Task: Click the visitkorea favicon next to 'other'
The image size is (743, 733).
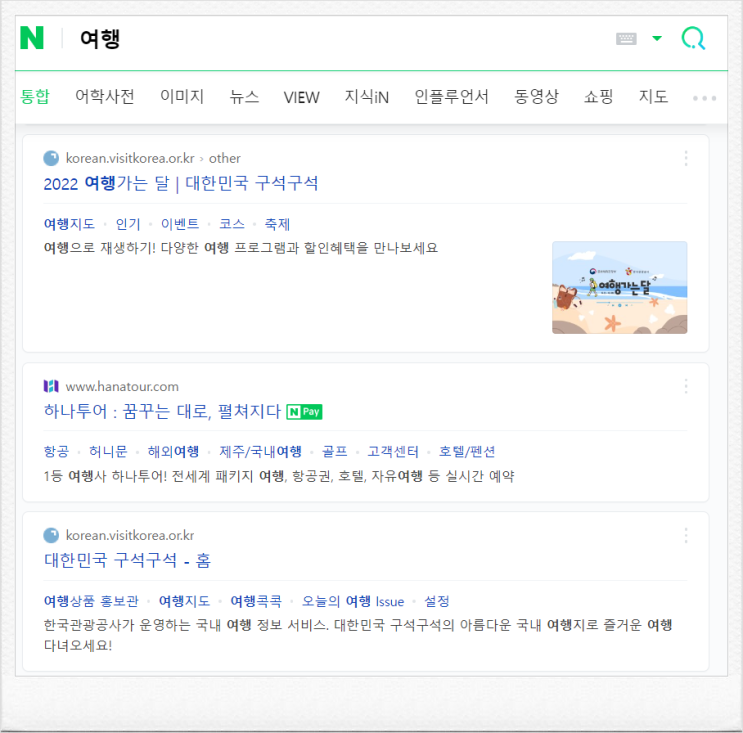Action: pos(51,158)
